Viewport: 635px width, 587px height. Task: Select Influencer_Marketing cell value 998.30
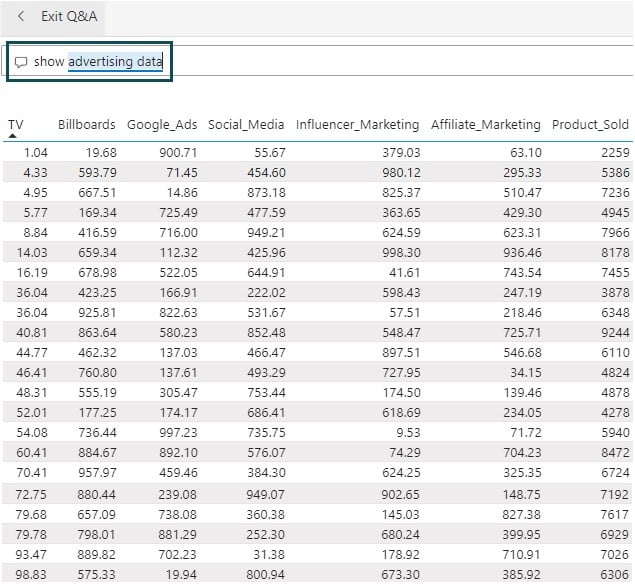(x=401, y=253)
